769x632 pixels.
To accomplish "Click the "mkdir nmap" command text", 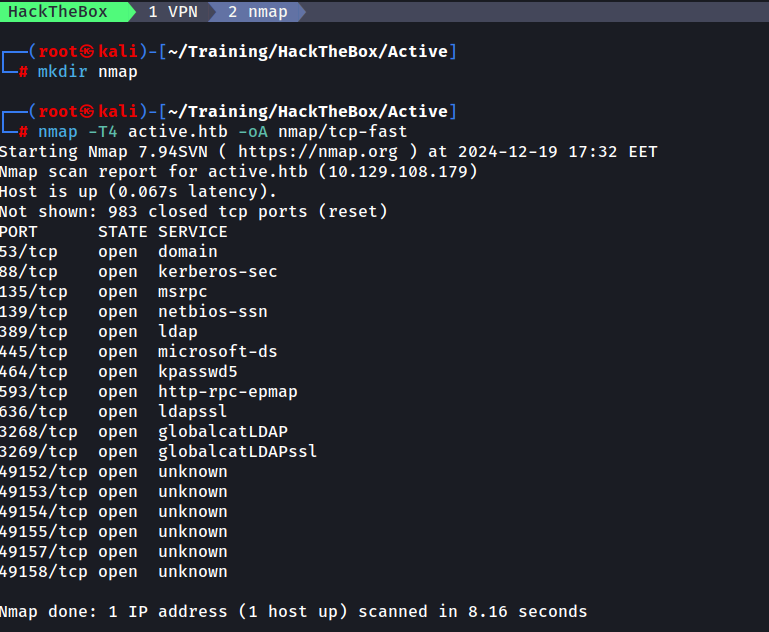I will (87, 72).
